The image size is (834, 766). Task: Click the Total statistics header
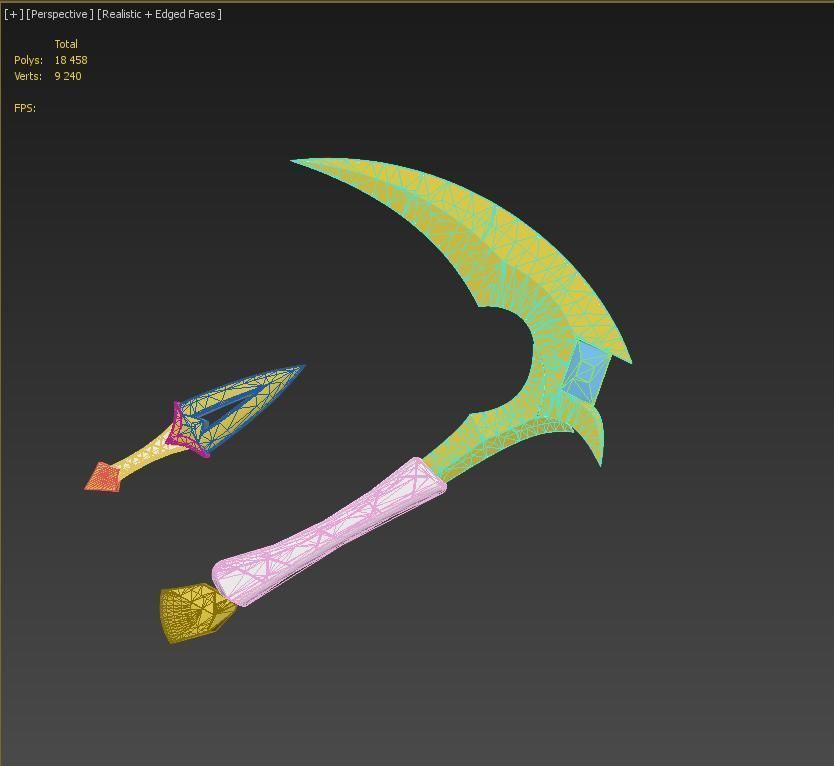tap(66, 44)
